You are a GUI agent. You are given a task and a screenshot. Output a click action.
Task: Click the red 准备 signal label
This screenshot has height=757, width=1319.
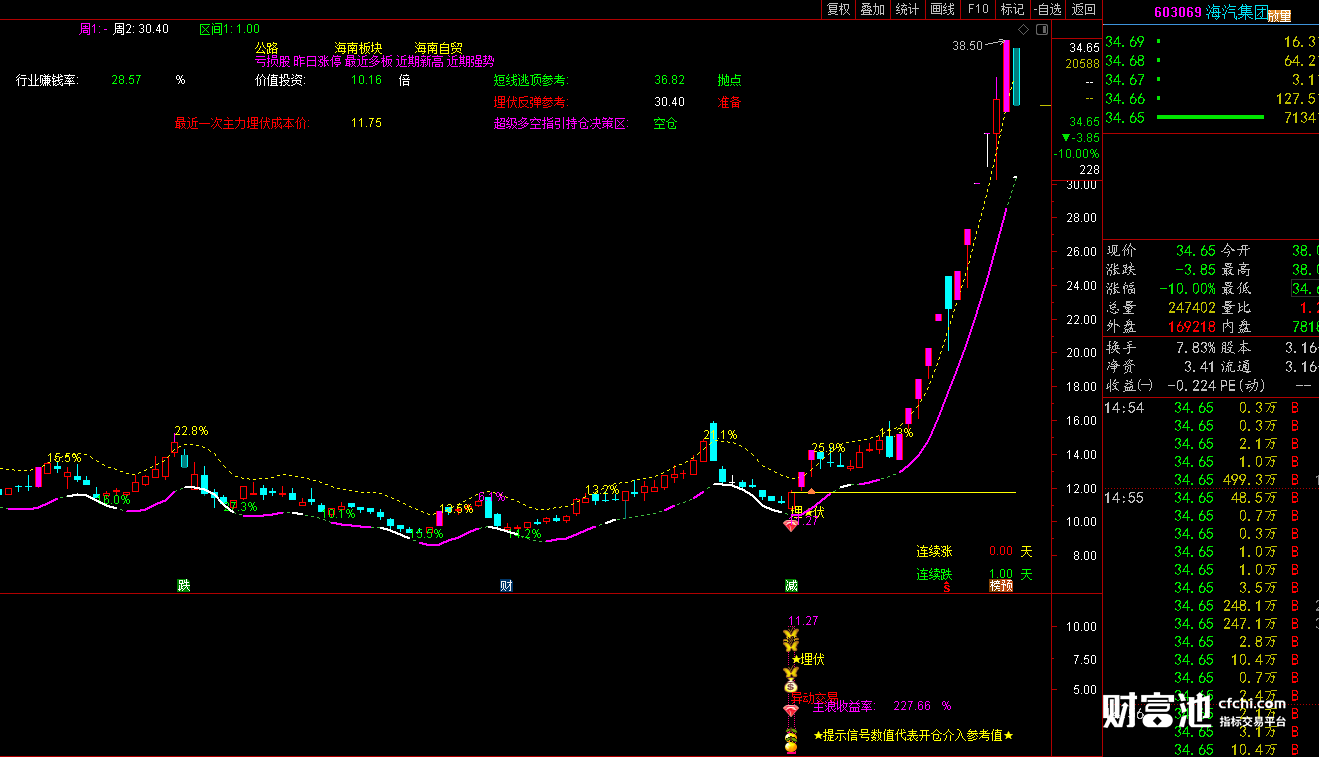[x=729, y=101]
